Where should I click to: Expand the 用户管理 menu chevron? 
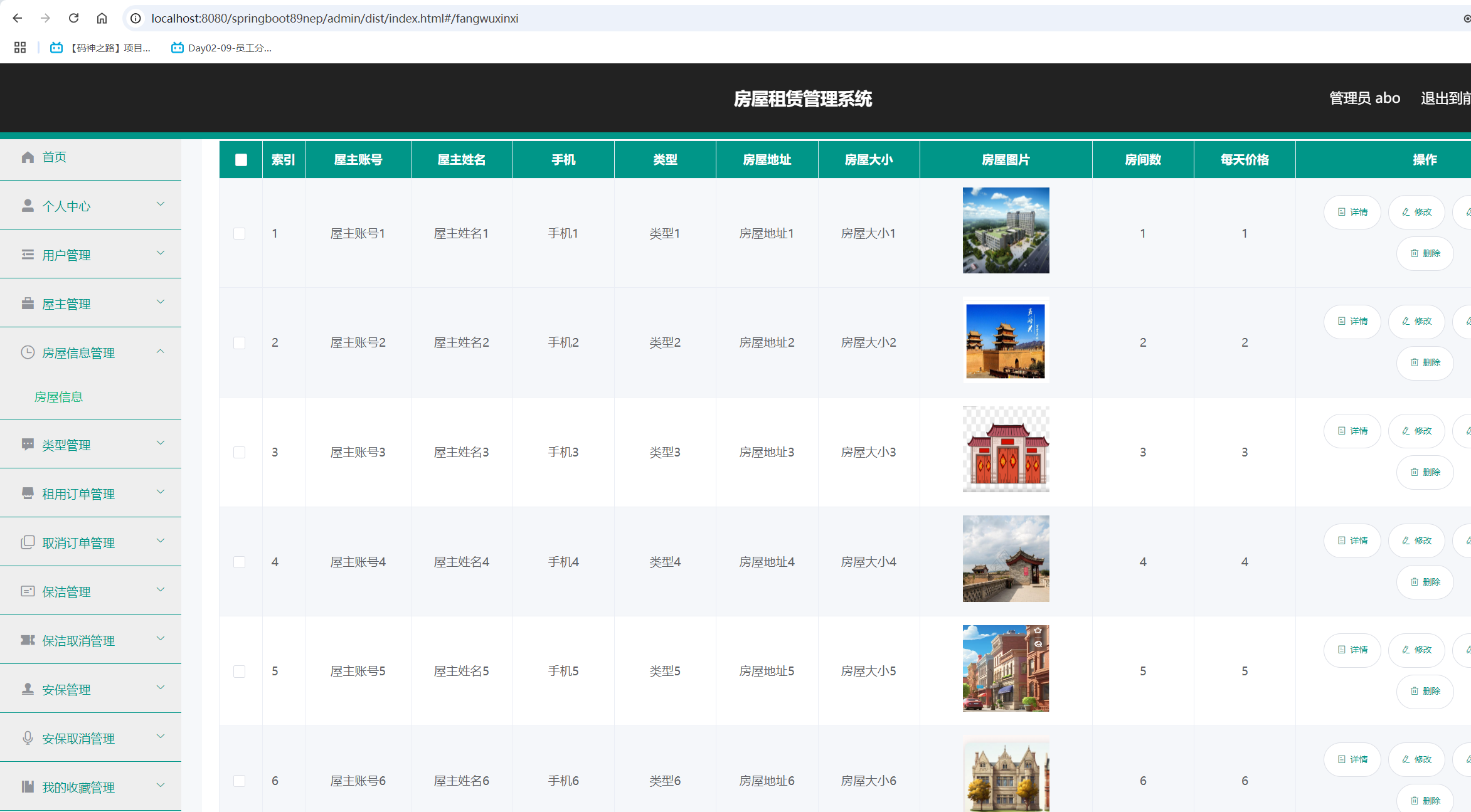(161, 253)
